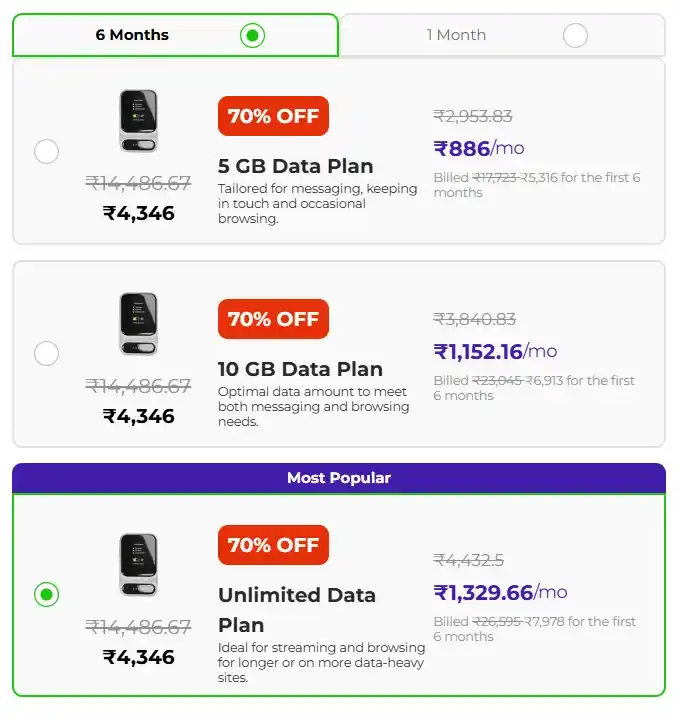Screen dimensions: 679x717
Task: Click the 6 Months green radio indicator
Action: click(253, 36)
